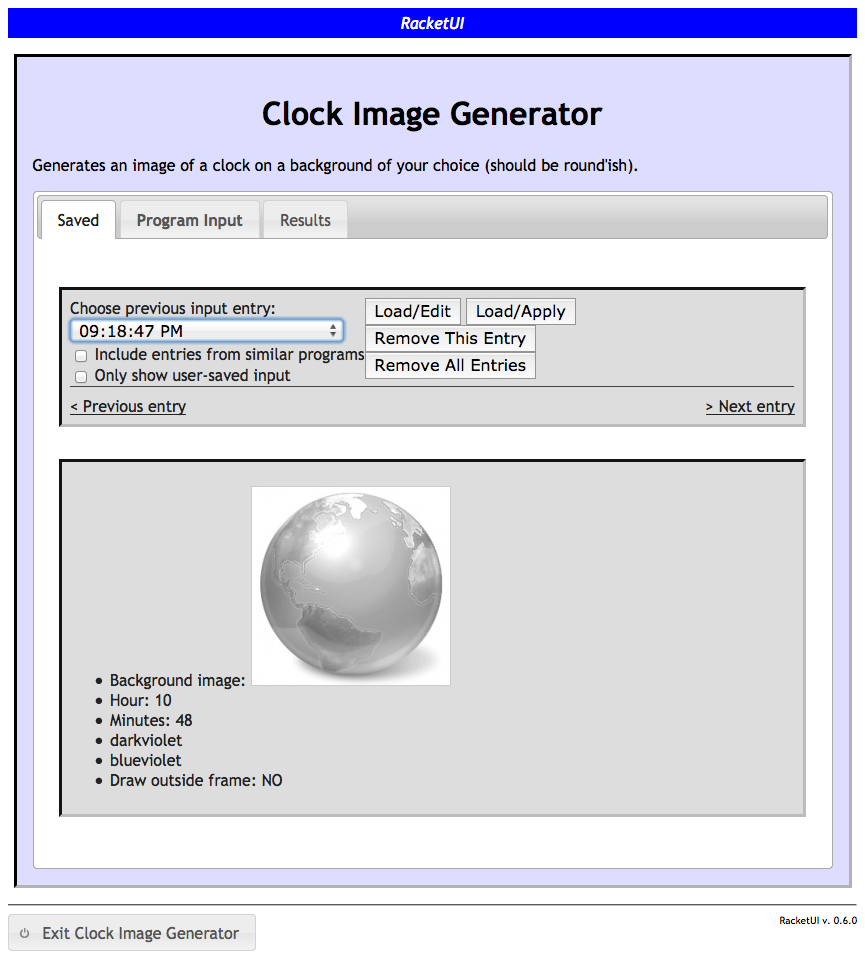Click the power icon in the Exit button
This screenshot has height=979, width=865.
tap(25, 933)
